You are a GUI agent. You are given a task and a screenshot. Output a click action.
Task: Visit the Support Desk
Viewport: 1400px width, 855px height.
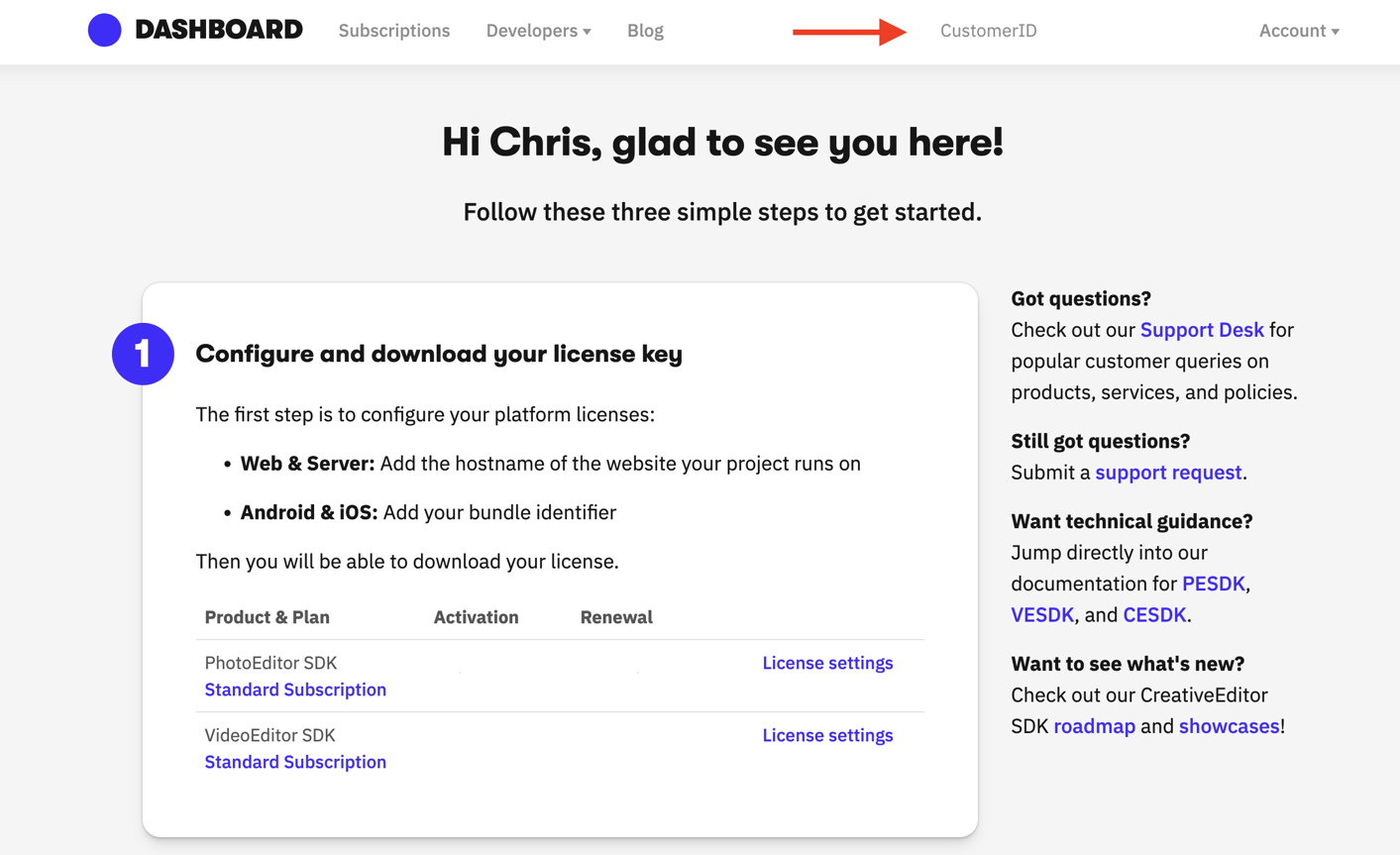[x=1202, y=330]
